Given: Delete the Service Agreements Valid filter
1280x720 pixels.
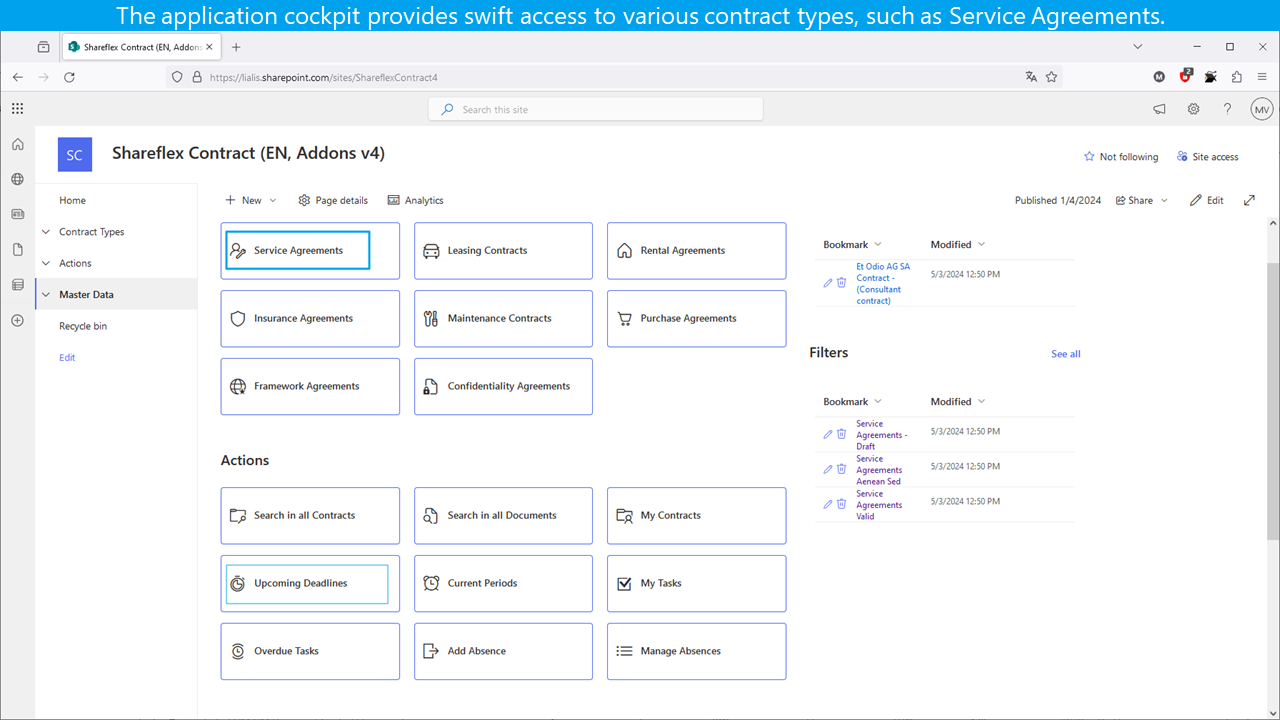Looking at the screenshot, I should [x=842, y=504].
